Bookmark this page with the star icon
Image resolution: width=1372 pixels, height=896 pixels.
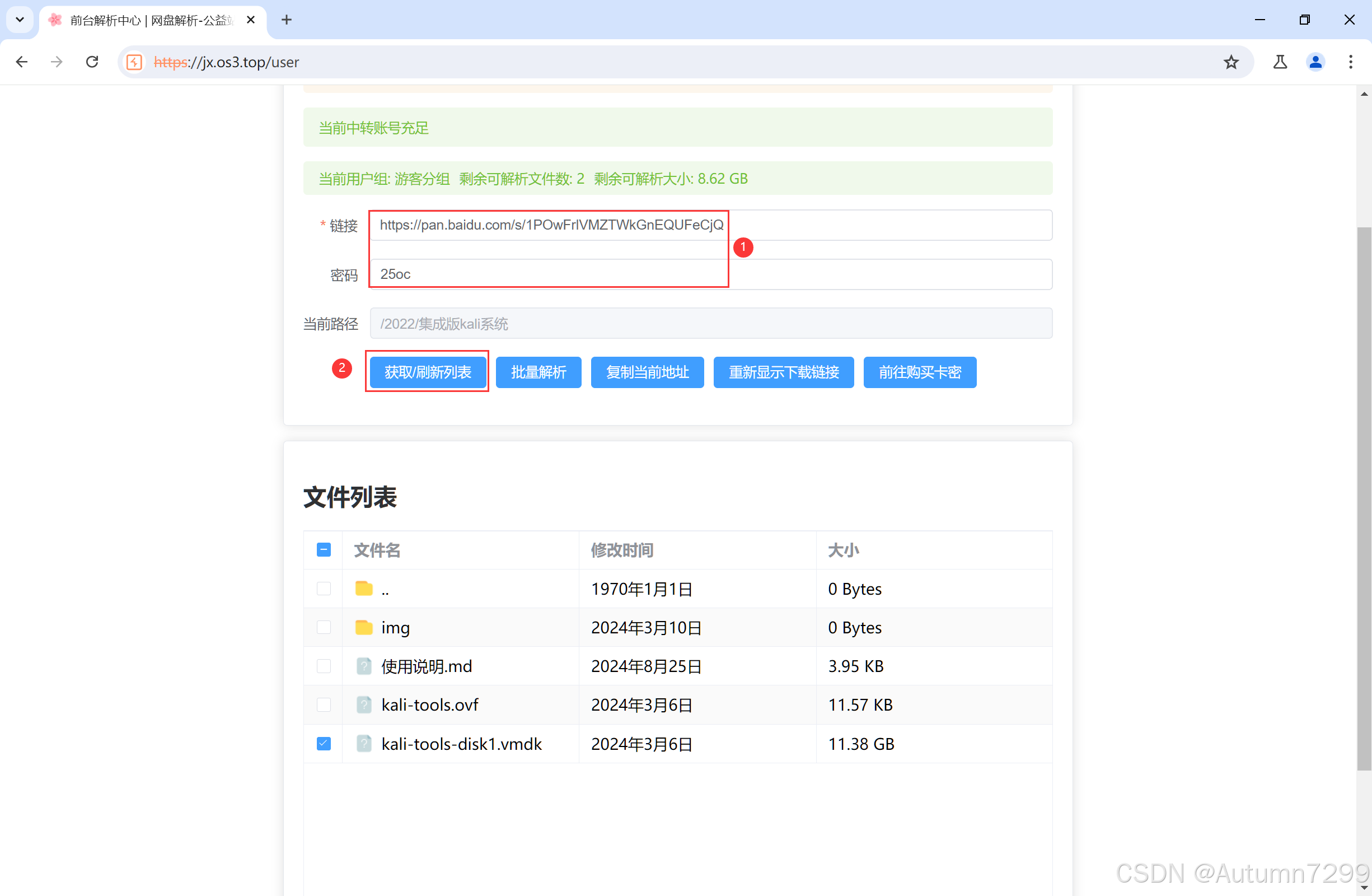pos(1231,62)
